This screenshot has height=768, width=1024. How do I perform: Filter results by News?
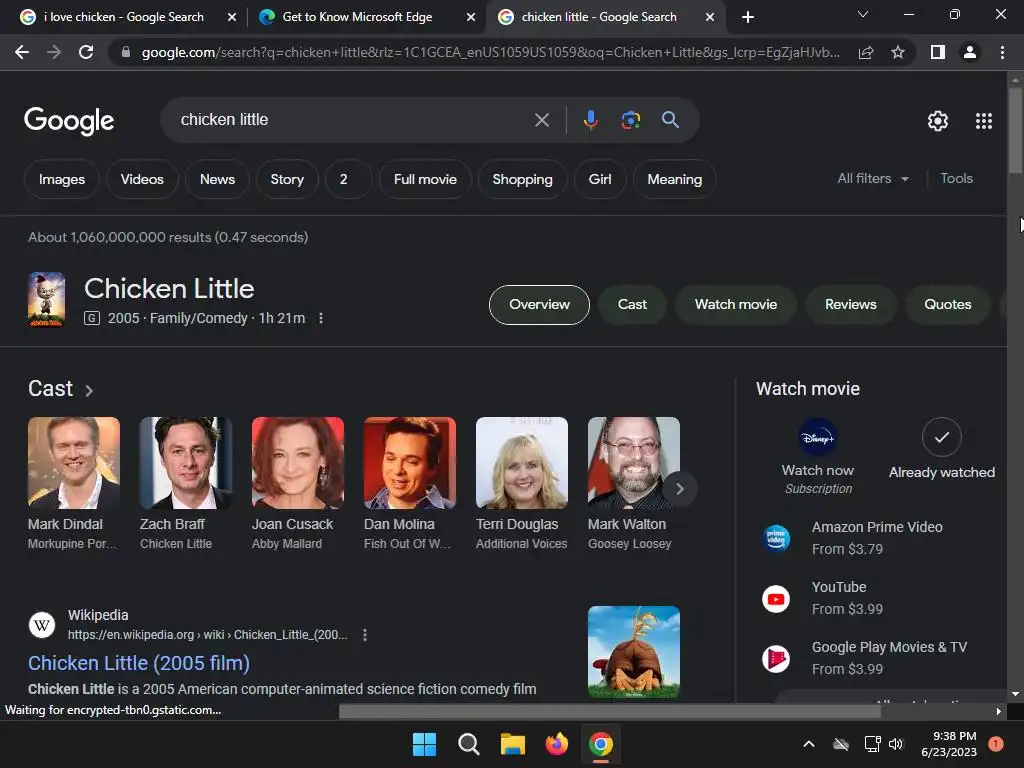(217, 179)
